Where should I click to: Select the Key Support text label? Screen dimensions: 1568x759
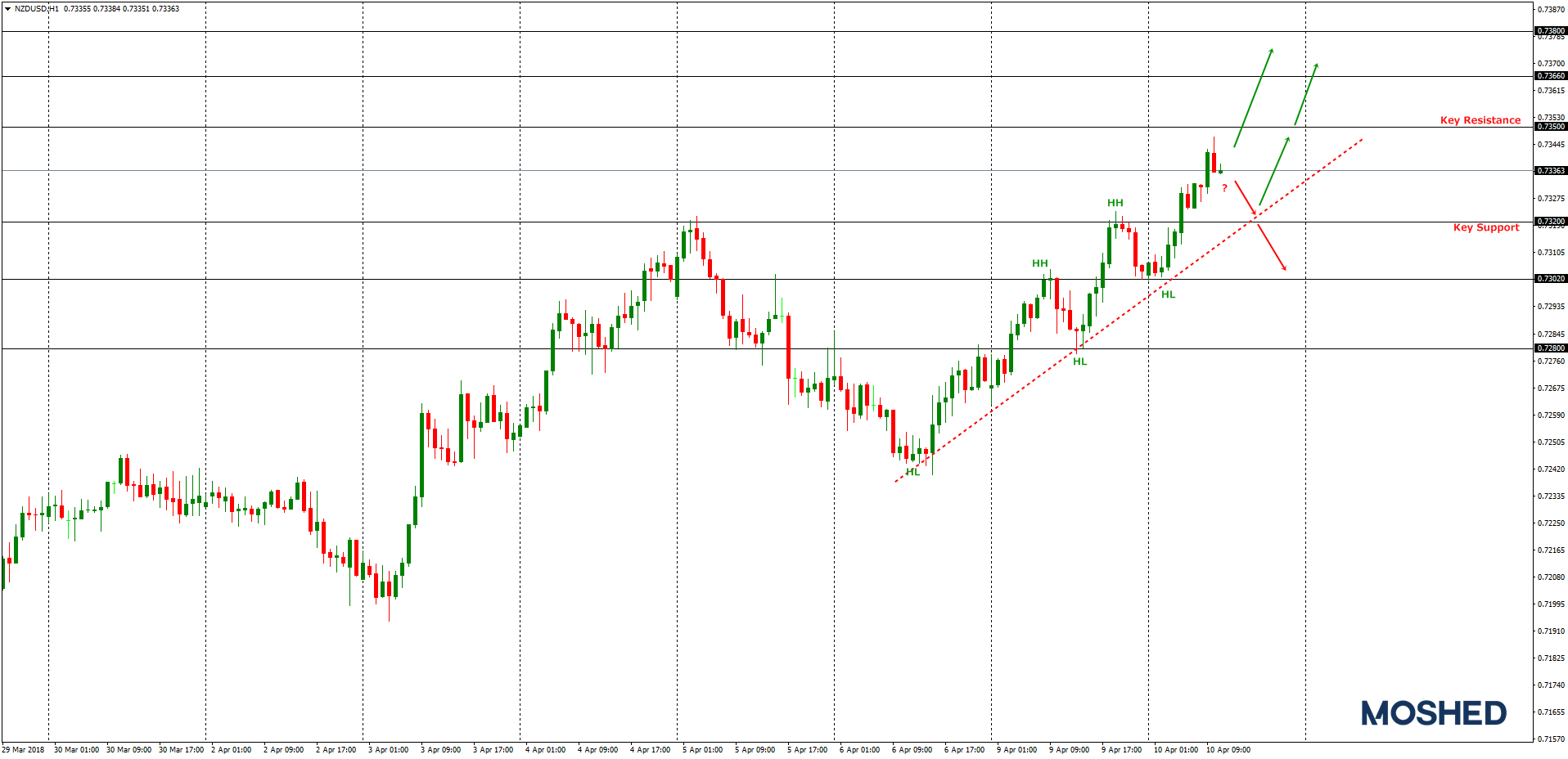click(1485, 227)
